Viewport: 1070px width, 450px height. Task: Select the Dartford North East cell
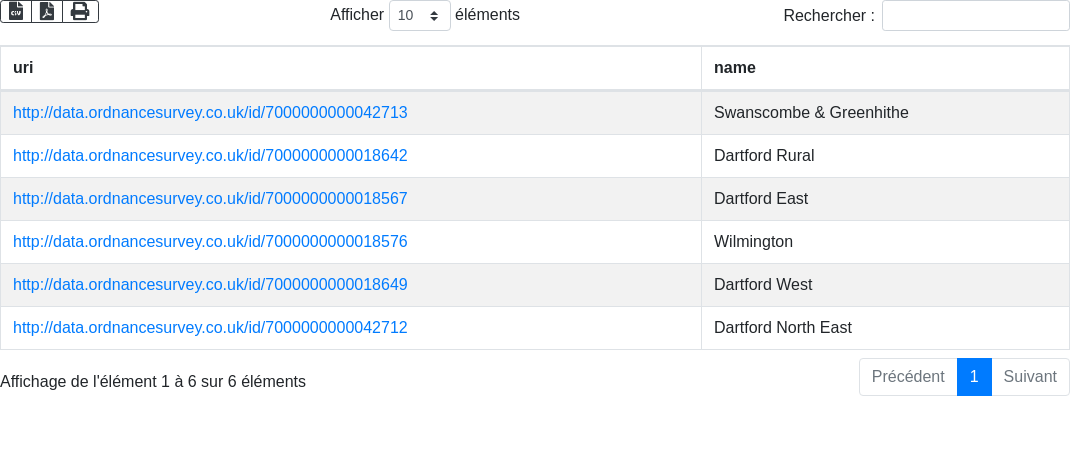[782, 328]
